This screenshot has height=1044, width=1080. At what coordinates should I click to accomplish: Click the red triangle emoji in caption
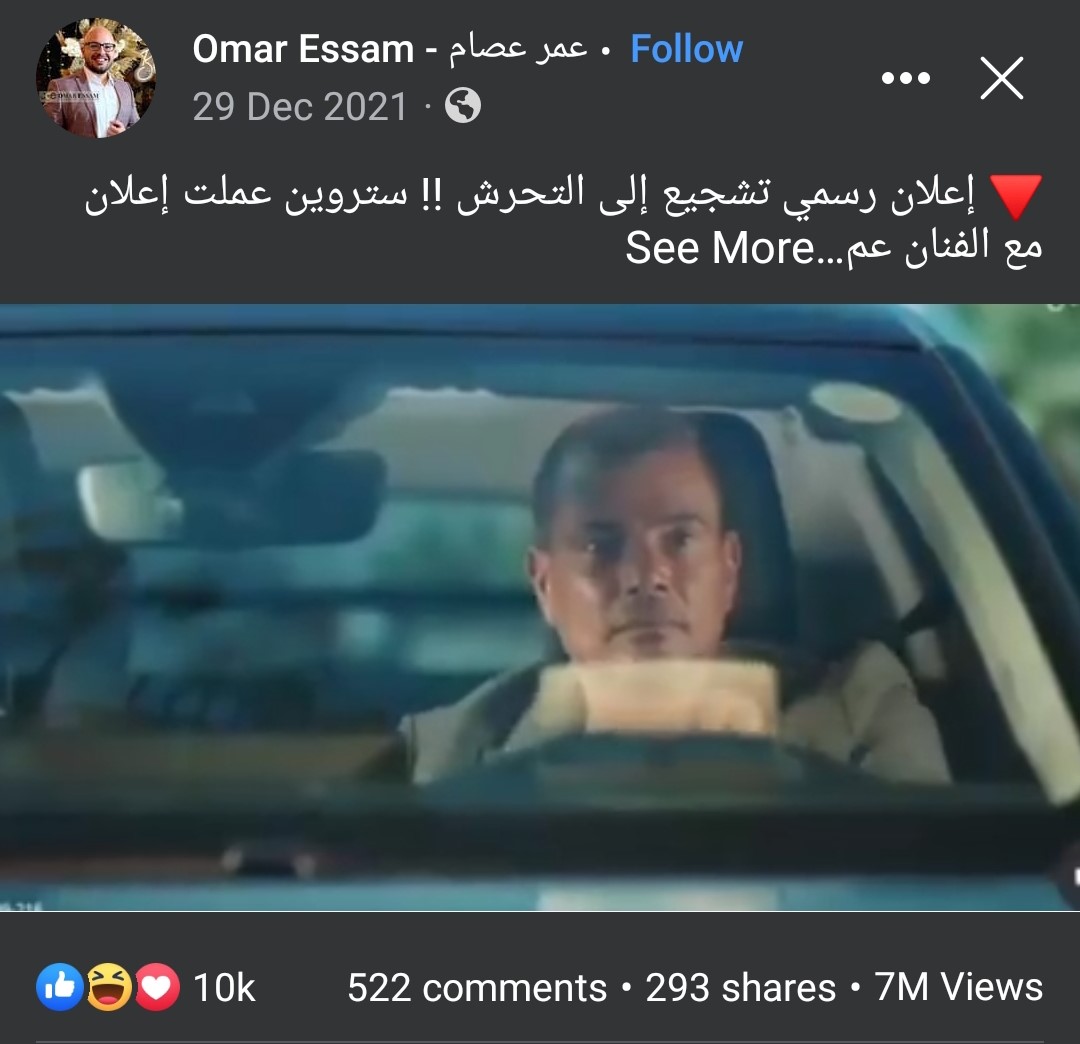1016,196
